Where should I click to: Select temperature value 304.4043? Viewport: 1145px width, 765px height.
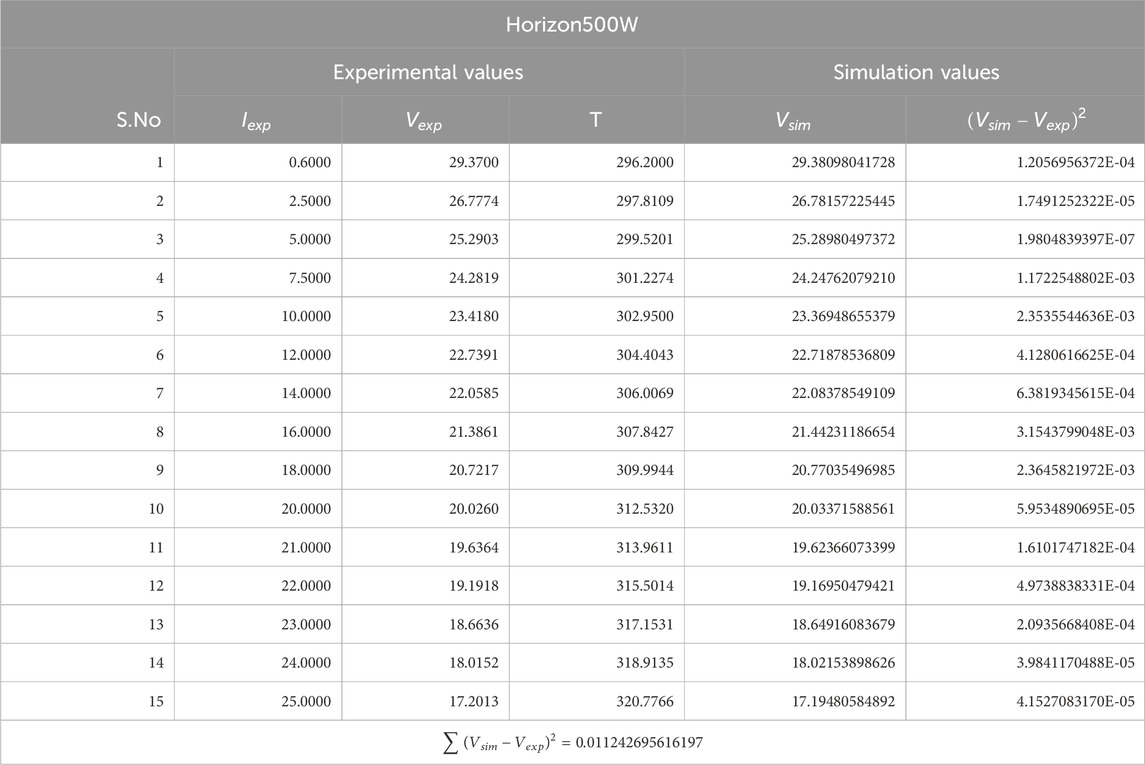tap(645, 355)
